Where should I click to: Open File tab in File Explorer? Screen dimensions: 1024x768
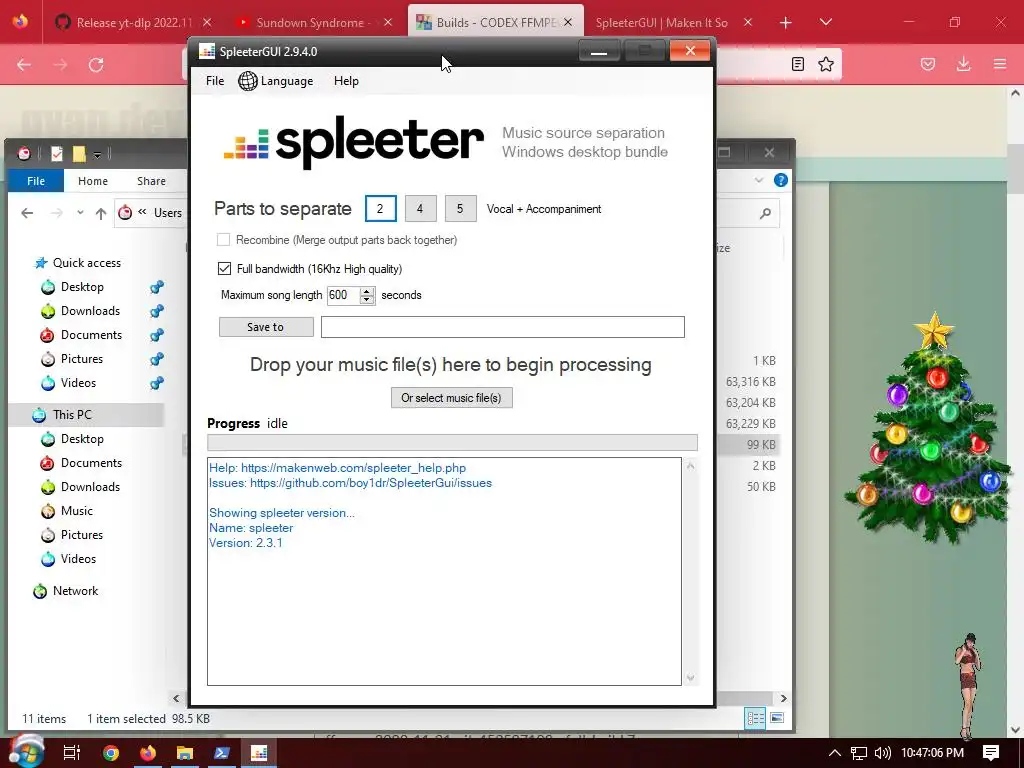coord(36,181)
